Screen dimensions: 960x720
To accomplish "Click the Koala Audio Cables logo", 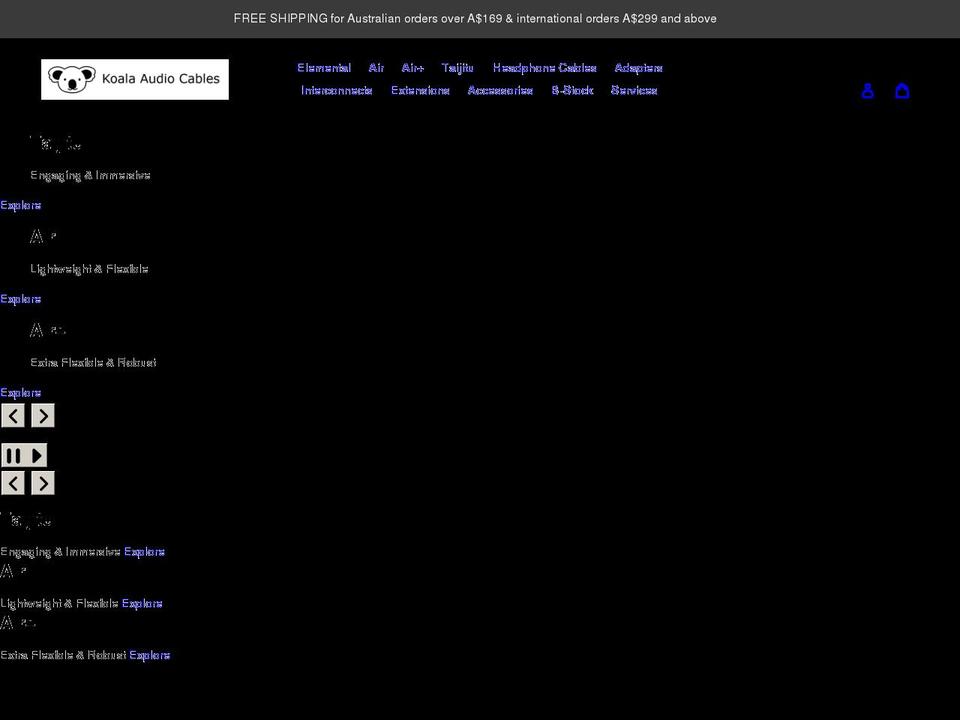I will pos(135,79).
